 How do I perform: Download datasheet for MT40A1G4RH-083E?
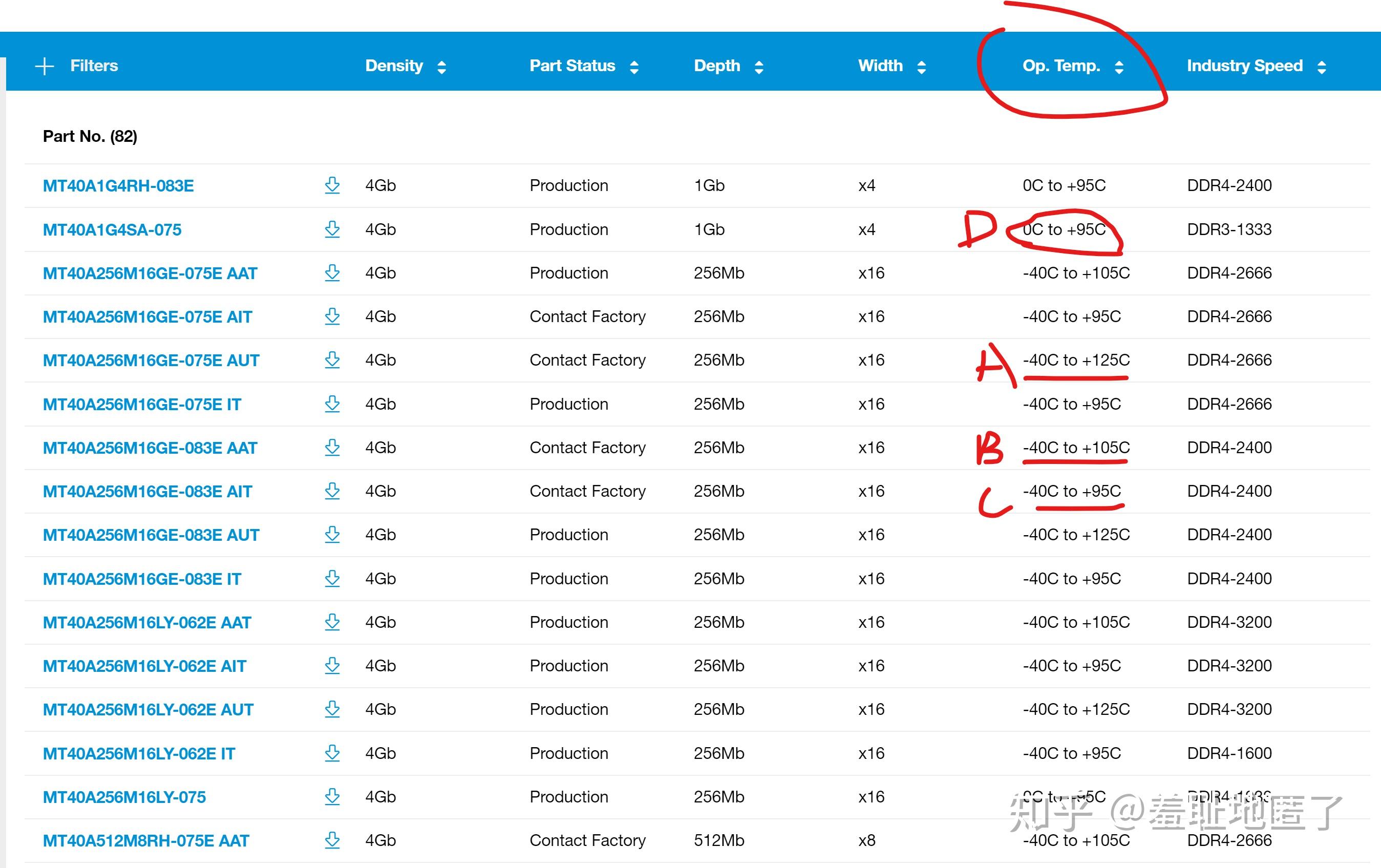pos(332,185)
